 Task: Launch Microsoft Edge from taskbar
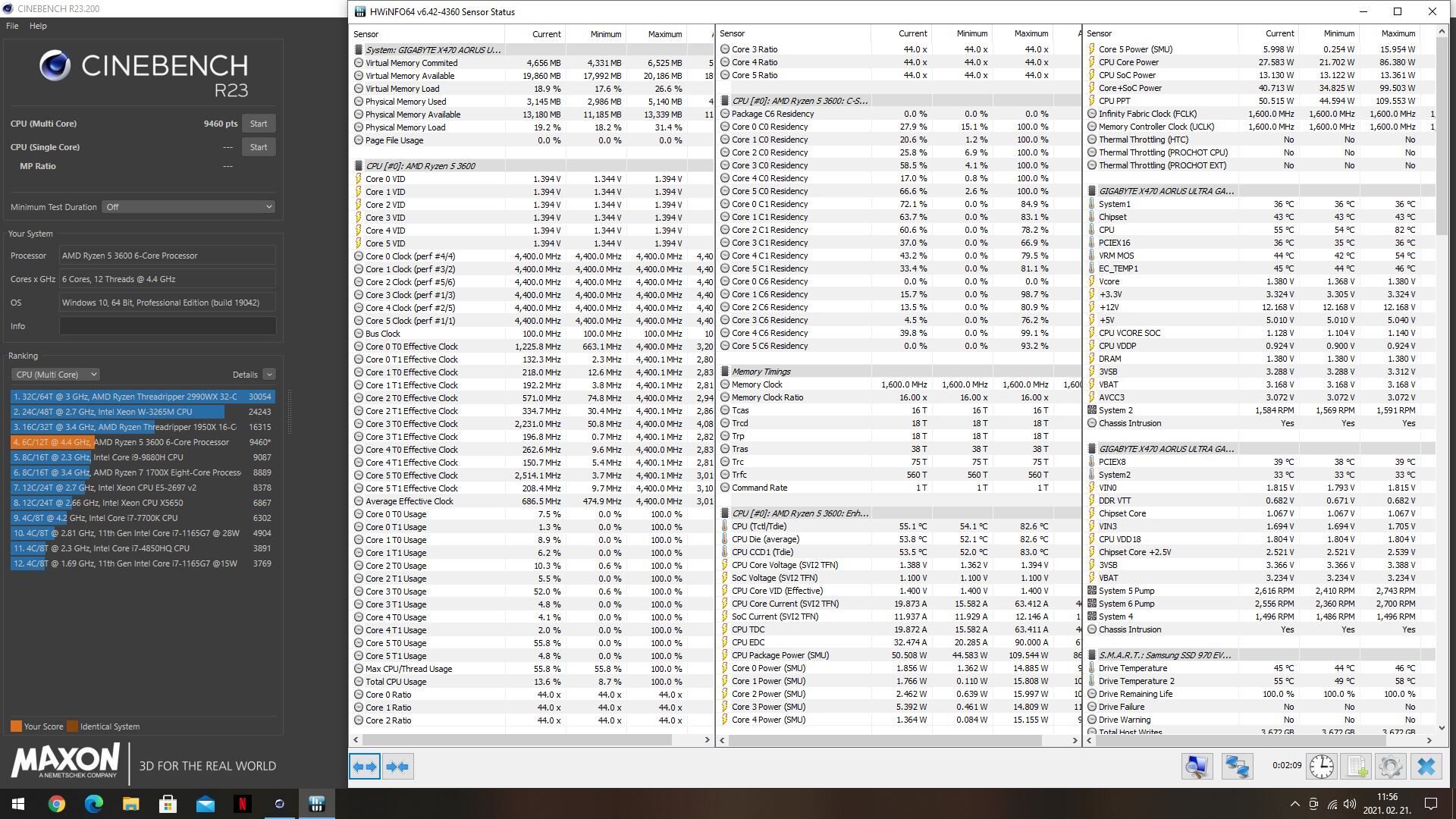click(x=93, y=804)
